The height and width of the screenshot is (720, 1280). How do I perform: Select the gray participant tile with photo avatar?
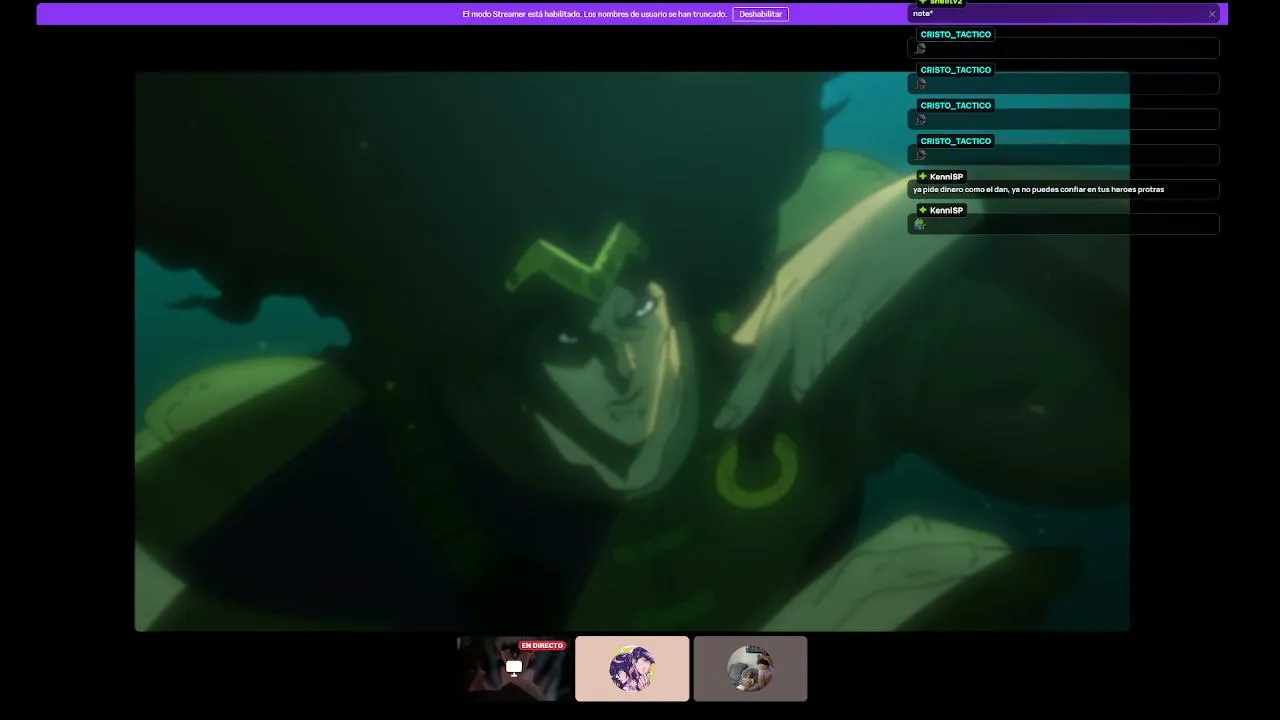tap(750, 668)
